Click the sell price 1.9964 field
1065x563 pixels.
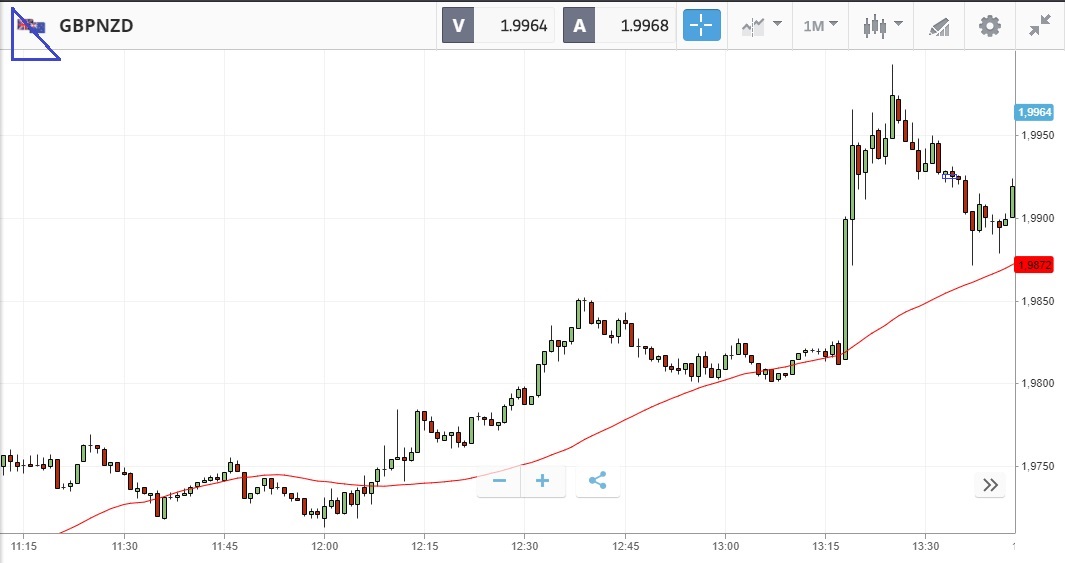click(515, 25)
